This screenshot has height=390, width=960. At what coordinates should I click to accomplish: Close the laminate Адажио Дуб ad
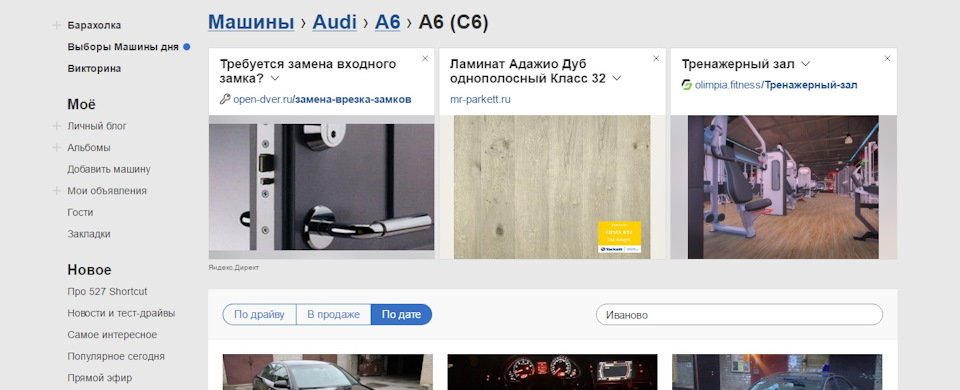[x=656, y=58]
